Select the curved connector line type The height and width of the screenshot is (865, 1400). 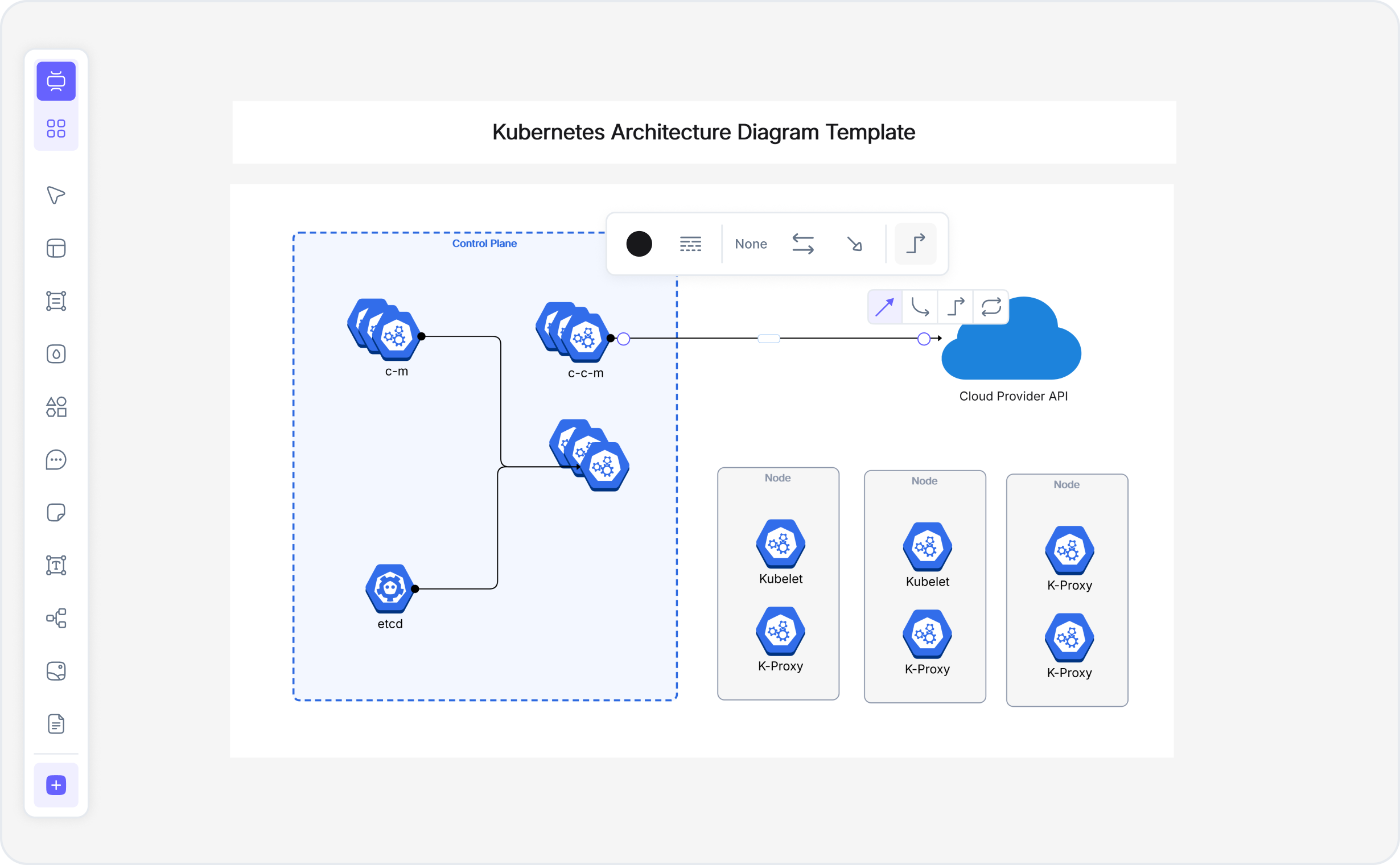click(x=920, y=307)
